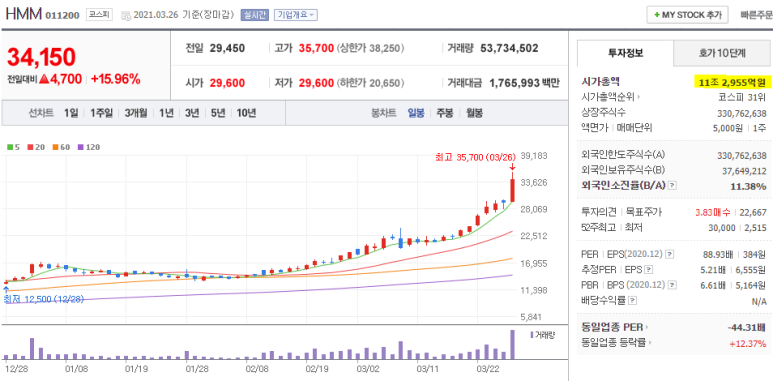Select the 1주일 line chart period
Viewport: 773px width, 381px height.
pyautogui.click(x=101, y=113)
